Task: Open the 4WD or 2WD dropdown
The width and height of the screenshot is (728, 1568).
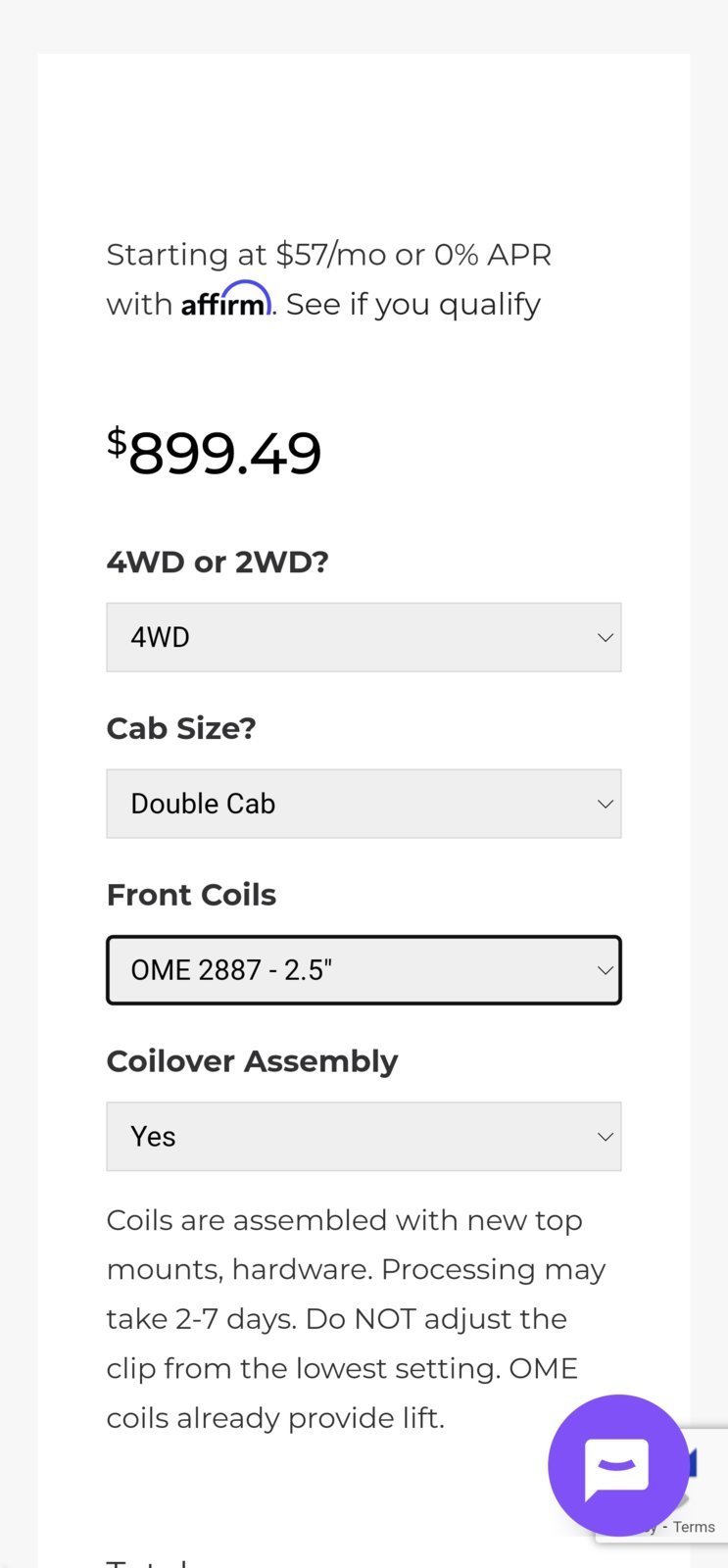Action: pos(364,637)
